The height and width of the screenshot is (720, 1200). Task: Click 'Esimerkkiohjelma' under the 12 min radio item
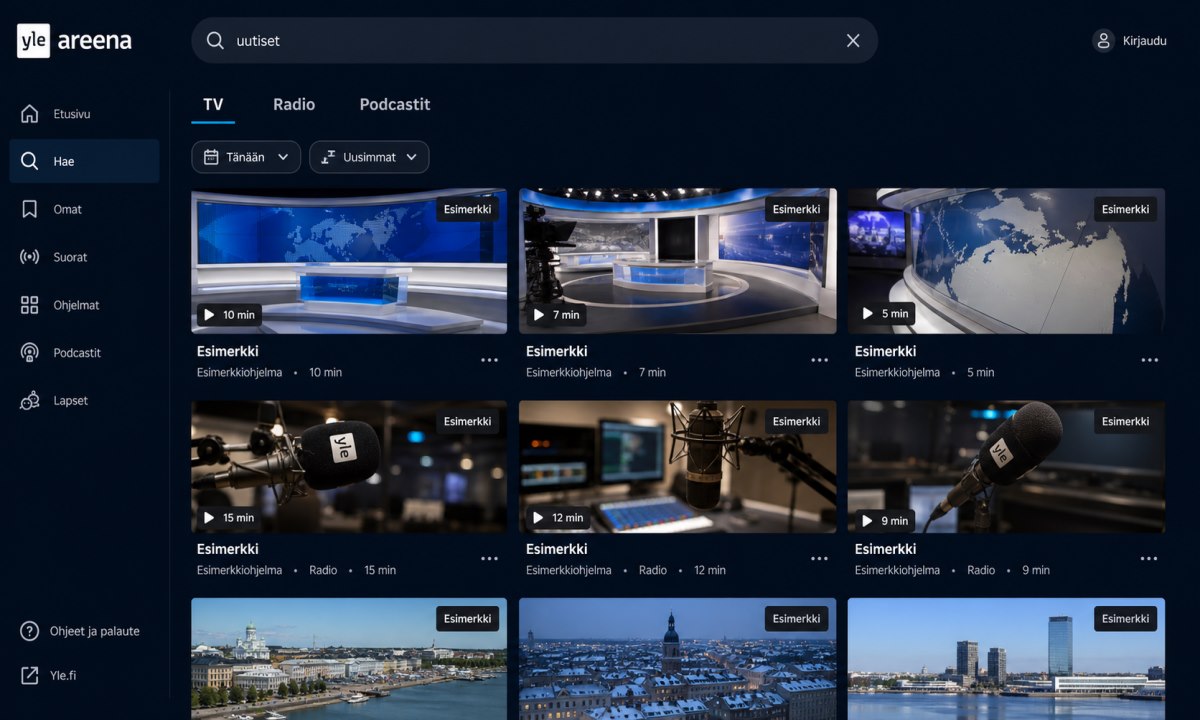[569, 570]
